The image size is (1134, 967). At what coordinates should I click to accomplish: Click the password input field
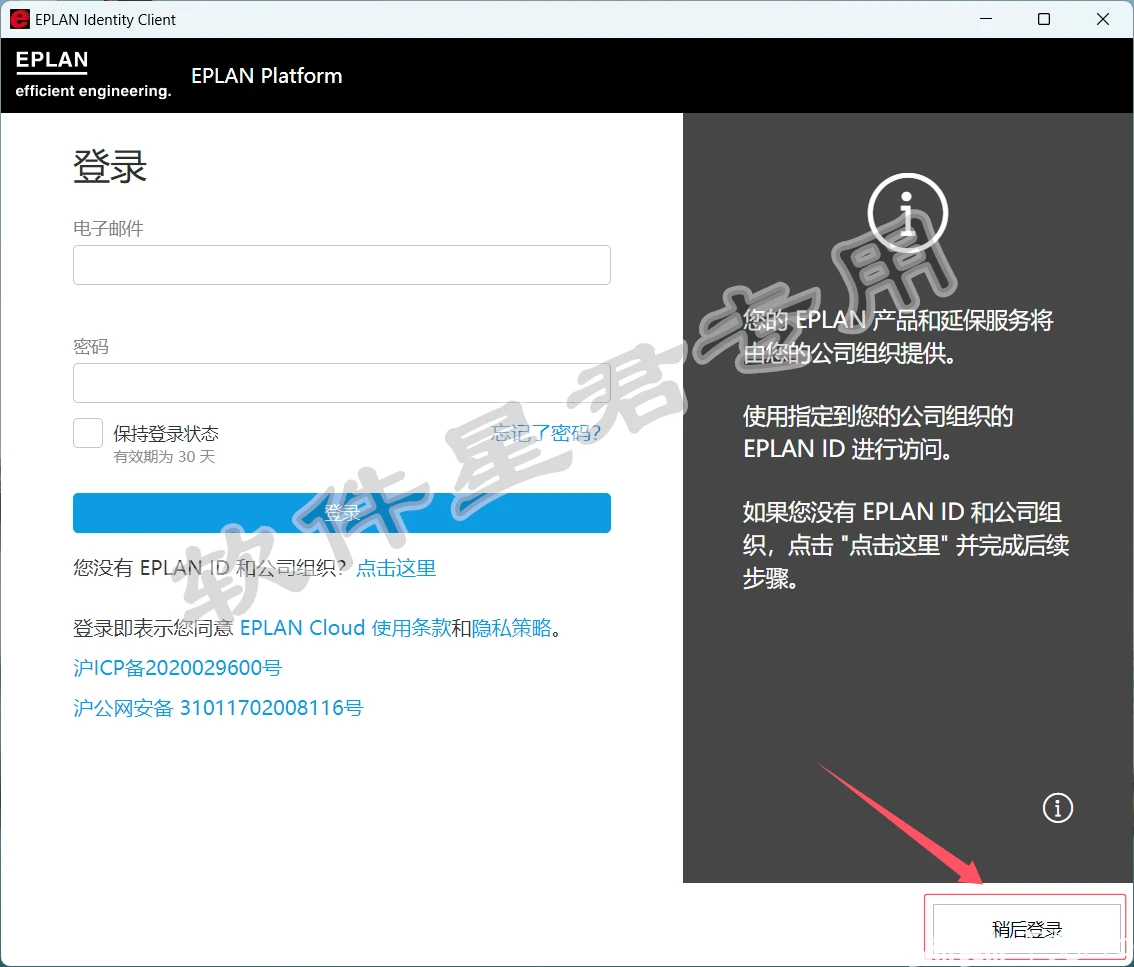[x=341, y=383]
